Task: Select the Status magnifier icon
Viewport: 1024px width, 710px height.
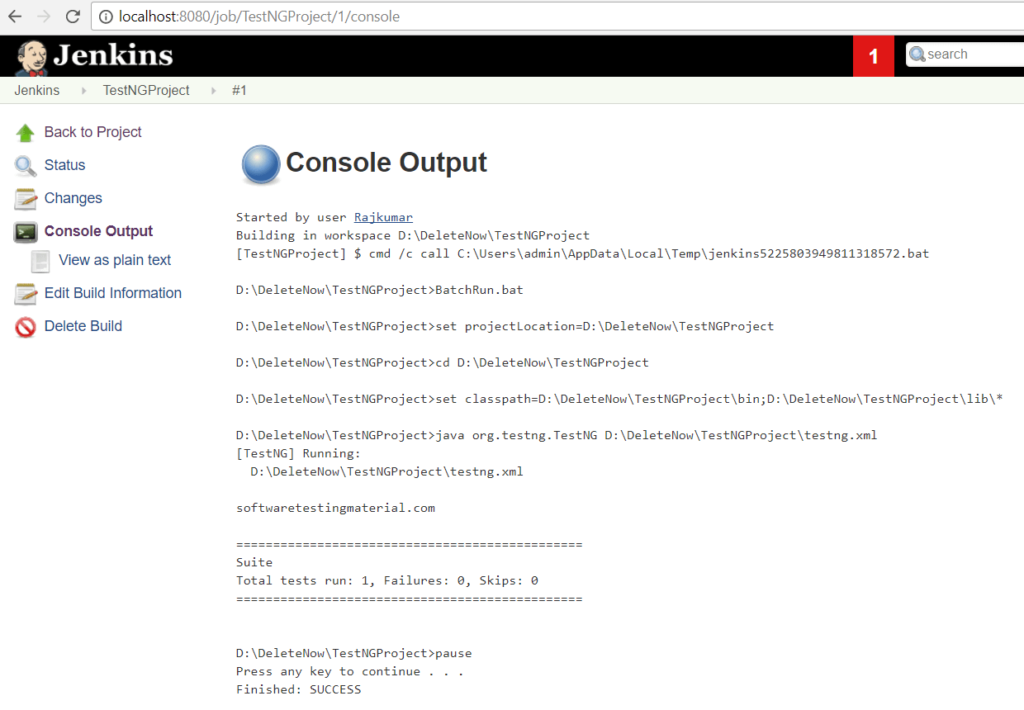Action: pyautogui.click(x=27, y=165)
